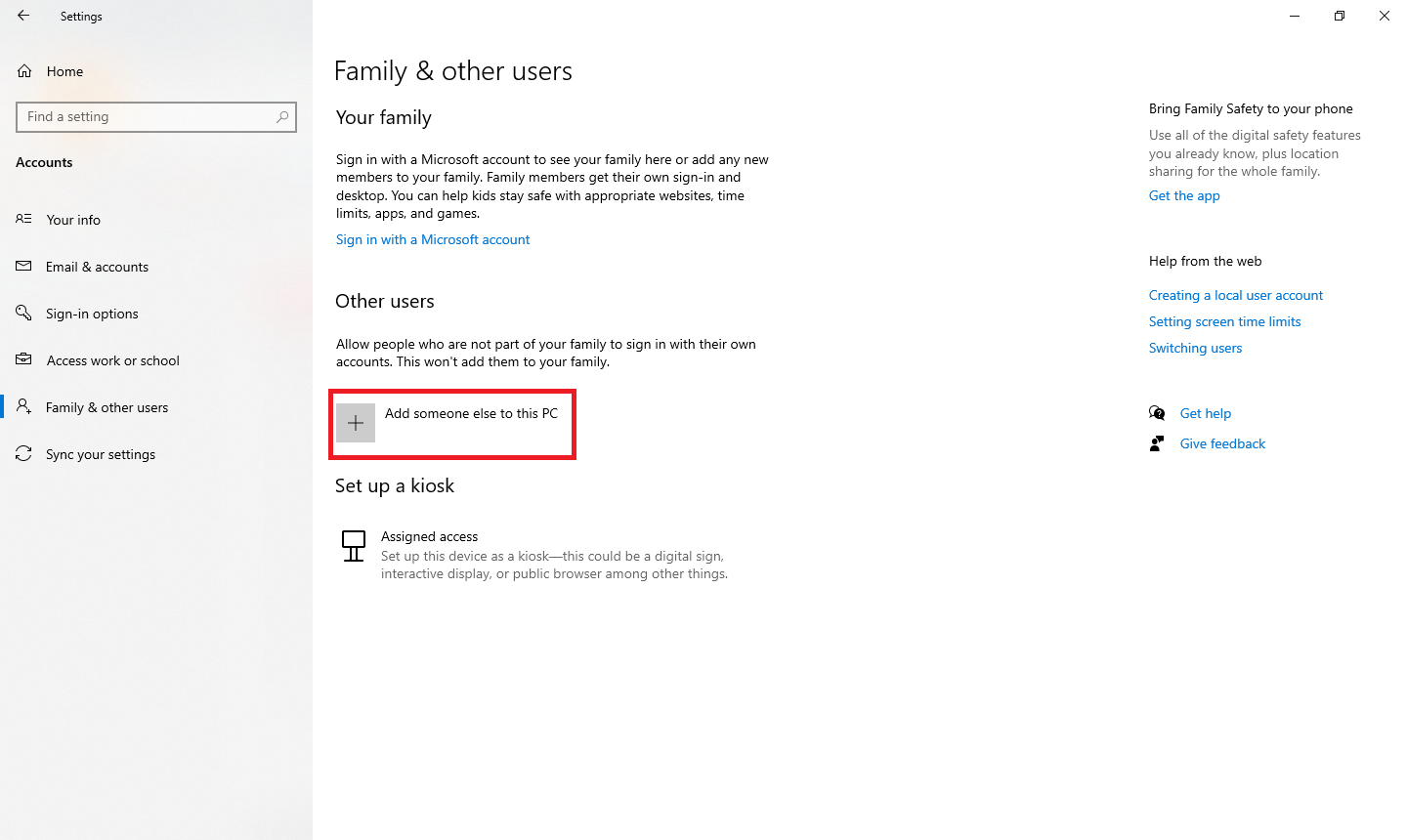Screen dimensions: 1407x840
Task: Click Sign in with a Microsoft account
Action: (433, 239)
